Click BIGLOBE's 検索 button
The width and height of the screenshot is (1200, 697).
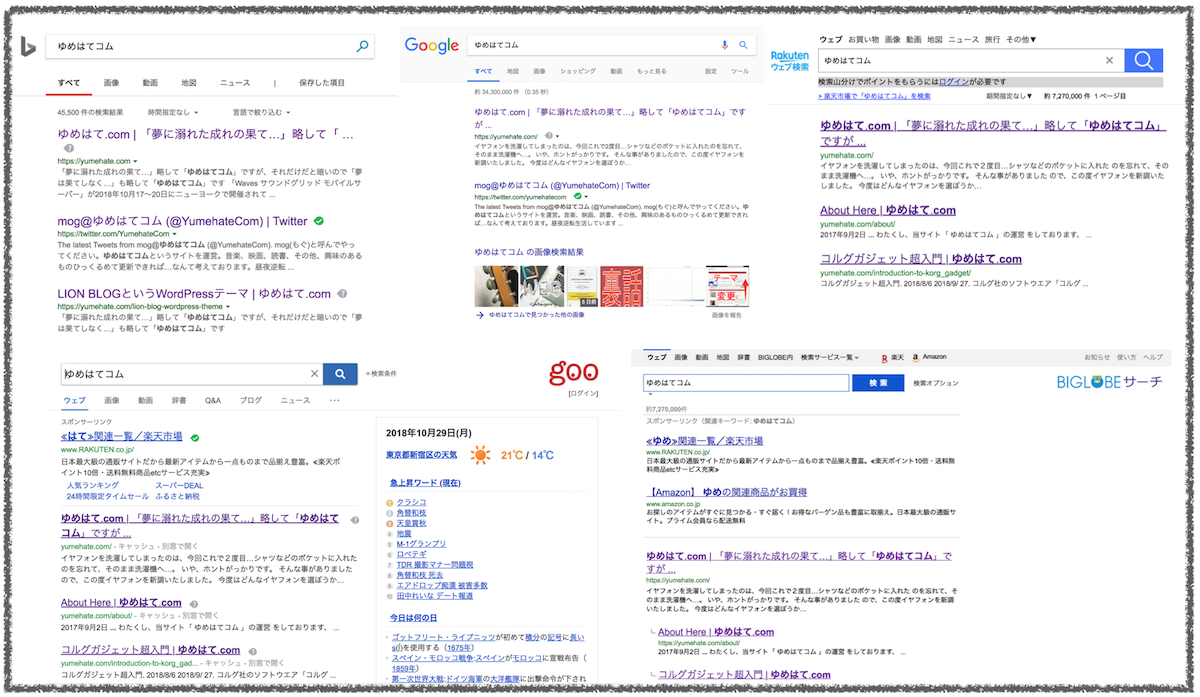point(878,383)
